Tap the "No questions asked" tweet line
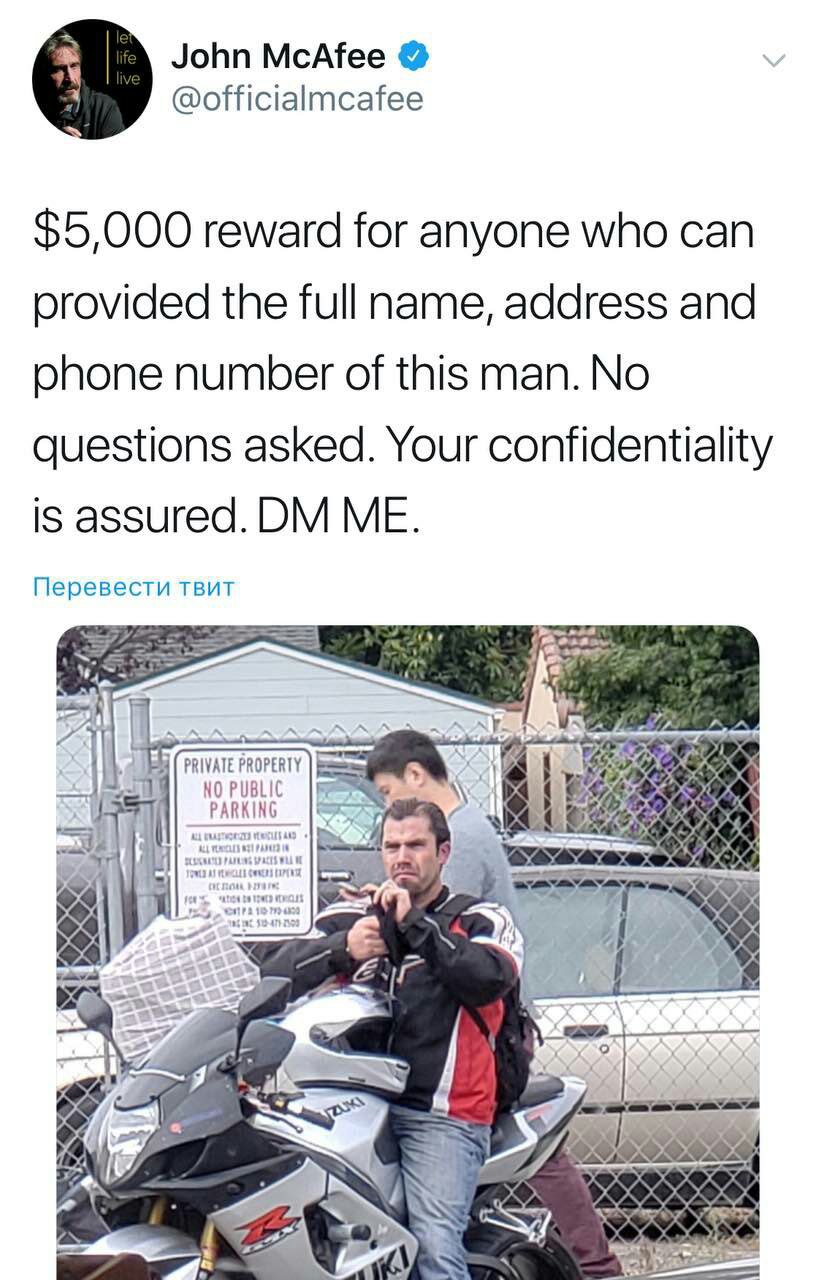816x1280 pixels. (402, 446)
